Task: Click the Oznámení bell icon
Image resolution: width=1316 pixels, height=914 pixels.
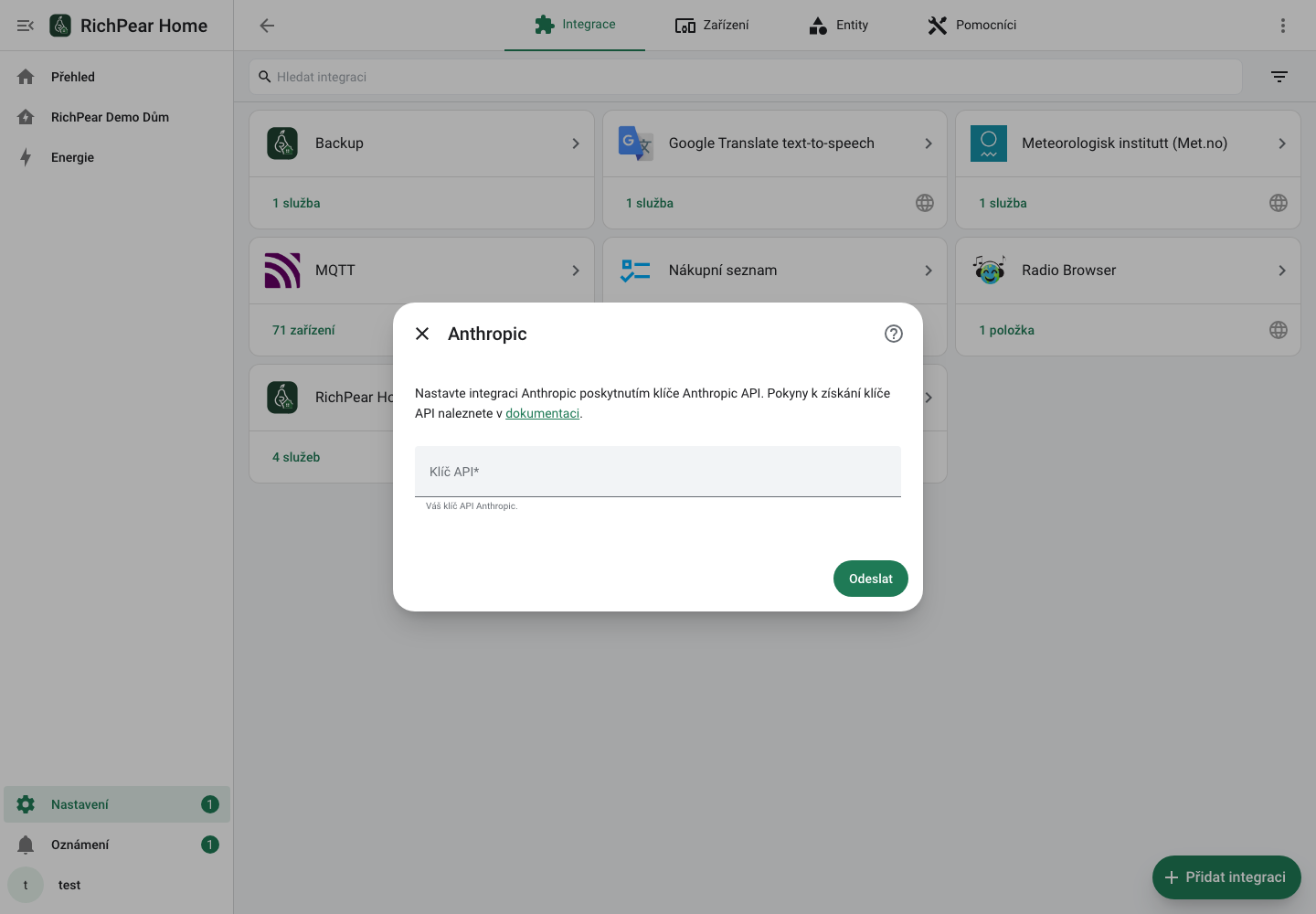Action: tap(26, 845)
